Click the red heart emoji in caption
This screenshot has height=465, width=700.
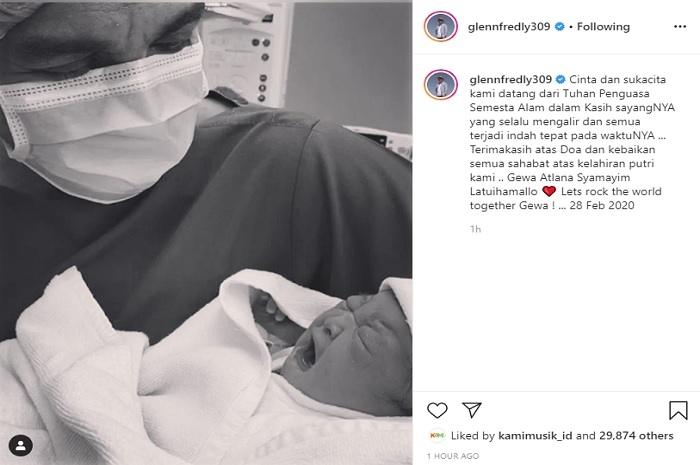coord(549,191)
